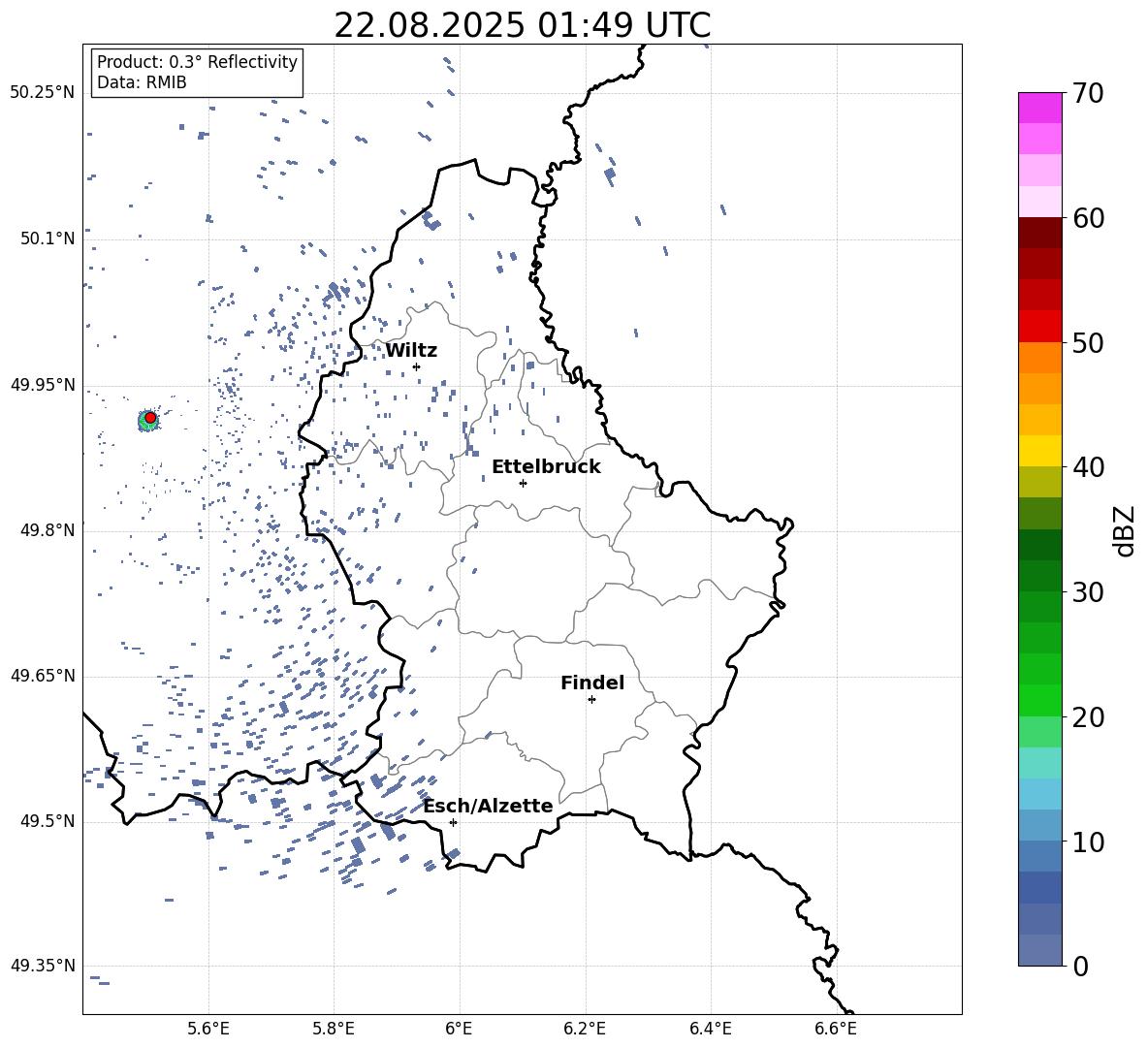The height and width of the screenshot is (1048, 1148).
Task: Click the 49.95°N latitude label
Action: coord(43,385)
